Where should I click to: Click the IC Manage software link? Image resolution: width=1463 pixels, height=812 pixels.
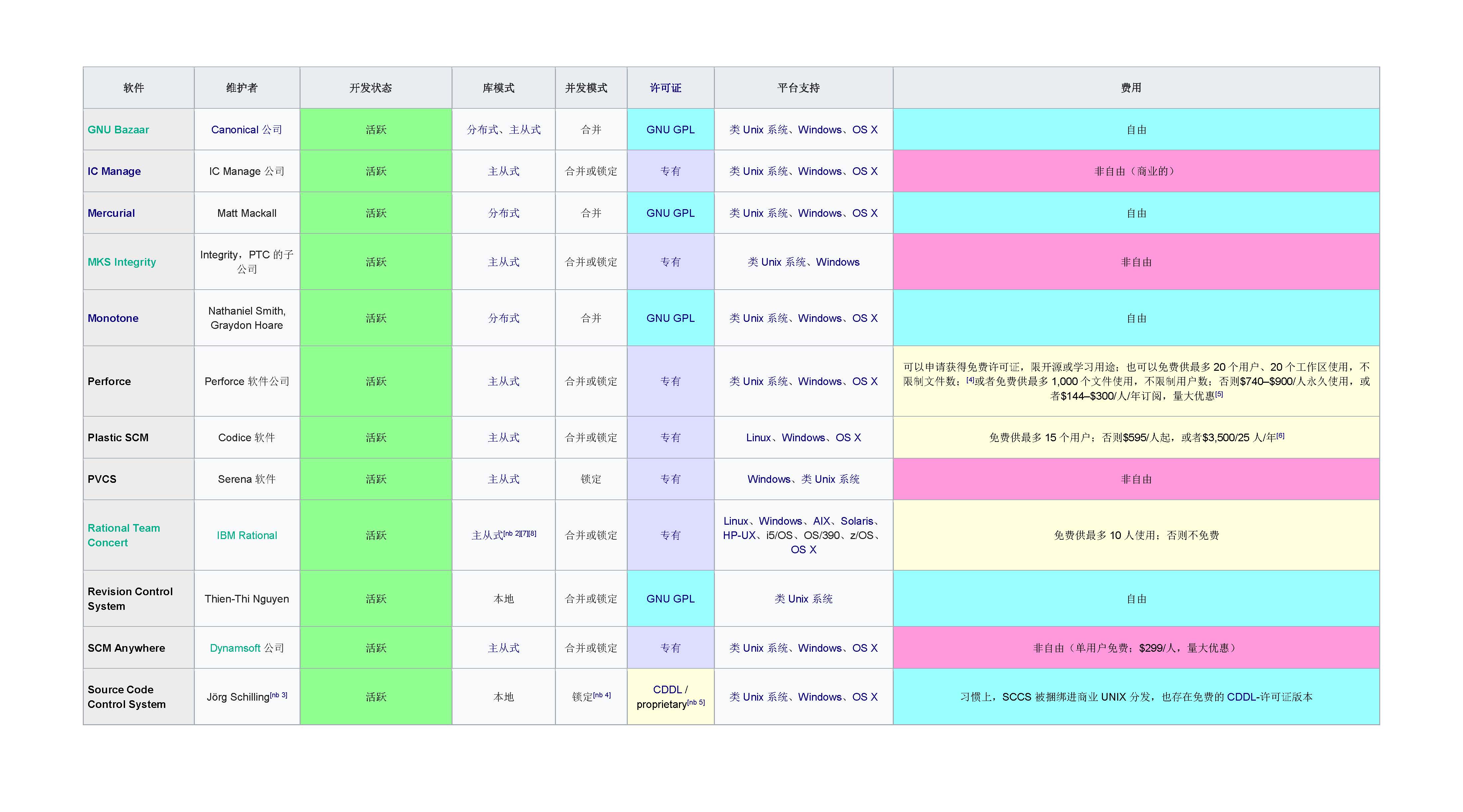point(114,171)
